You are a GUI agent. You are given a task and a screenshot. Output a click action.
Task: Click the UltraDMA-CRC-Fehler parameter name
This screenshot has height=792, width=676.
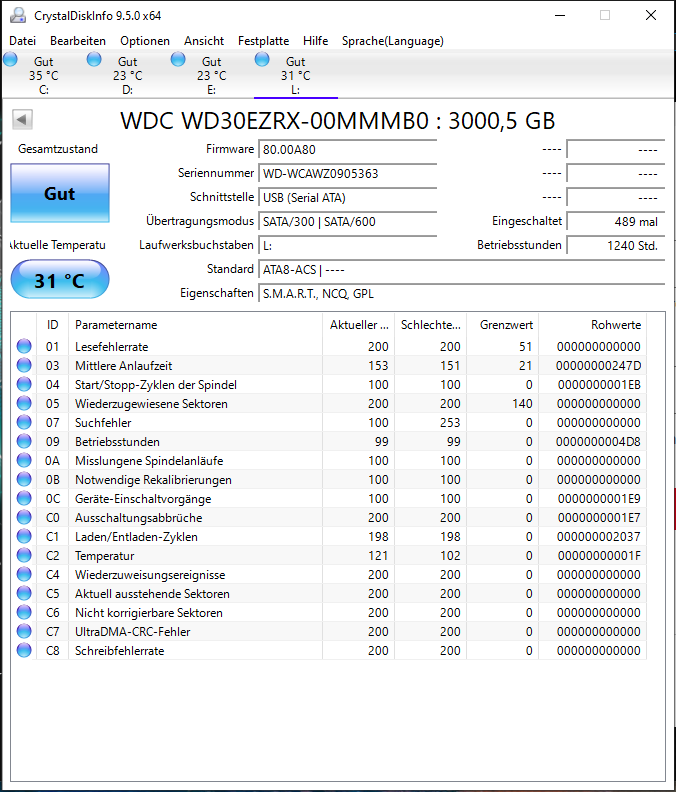(x=132, y=632)
